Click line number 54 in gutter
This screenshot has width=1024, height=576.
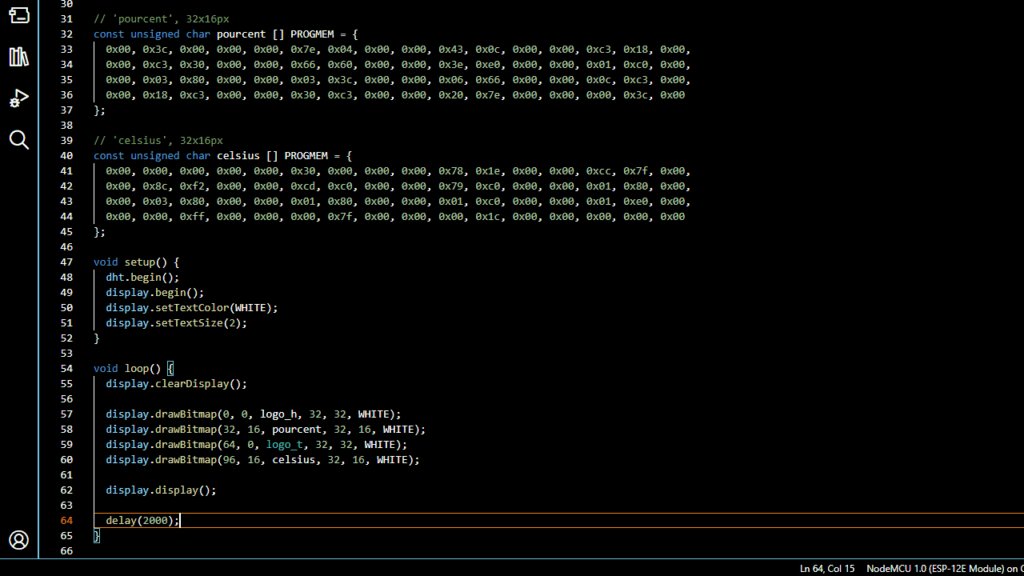[67, 368]
